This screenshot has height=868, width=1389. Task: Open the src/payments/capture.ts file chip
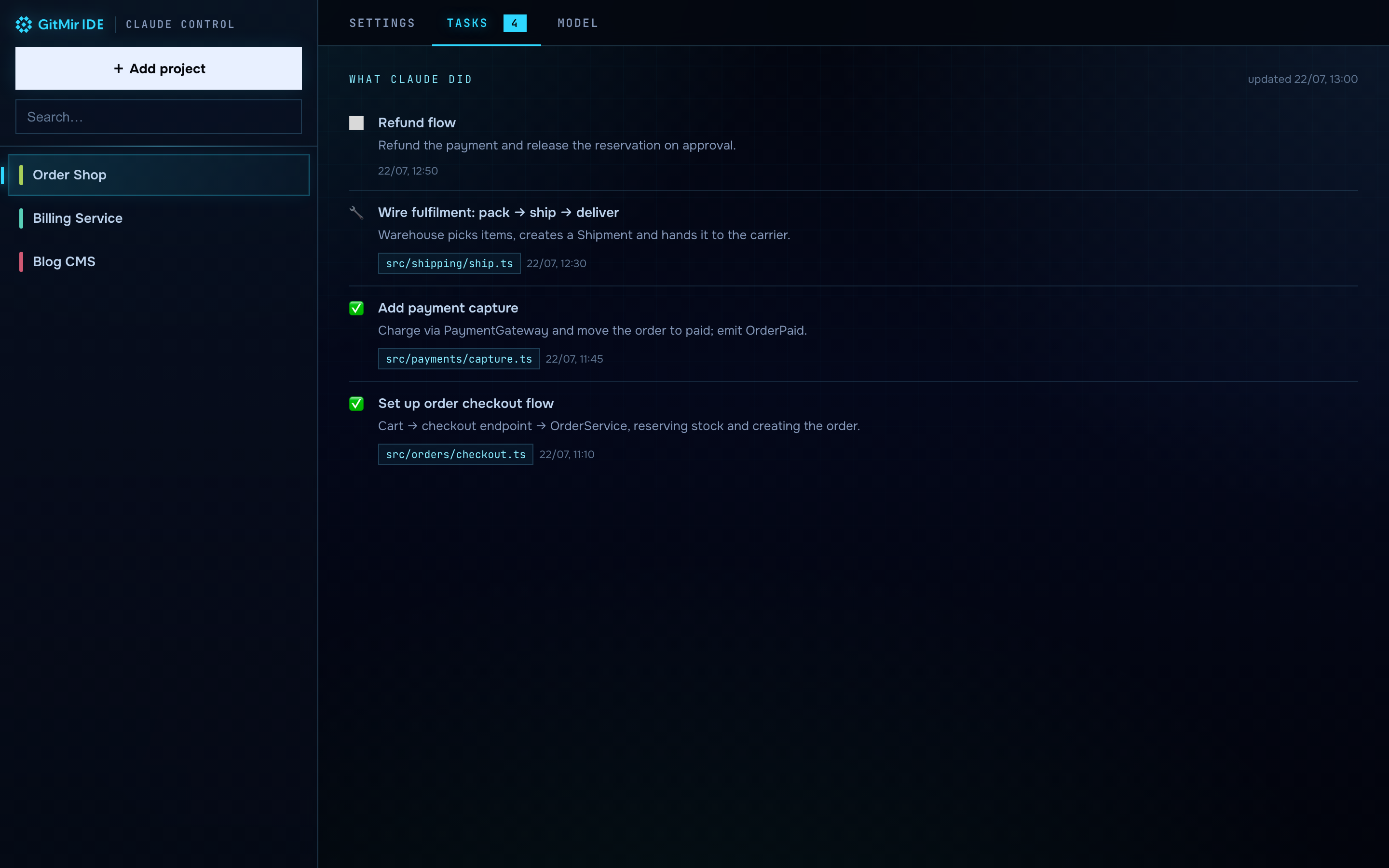click(x=459, y=359)
